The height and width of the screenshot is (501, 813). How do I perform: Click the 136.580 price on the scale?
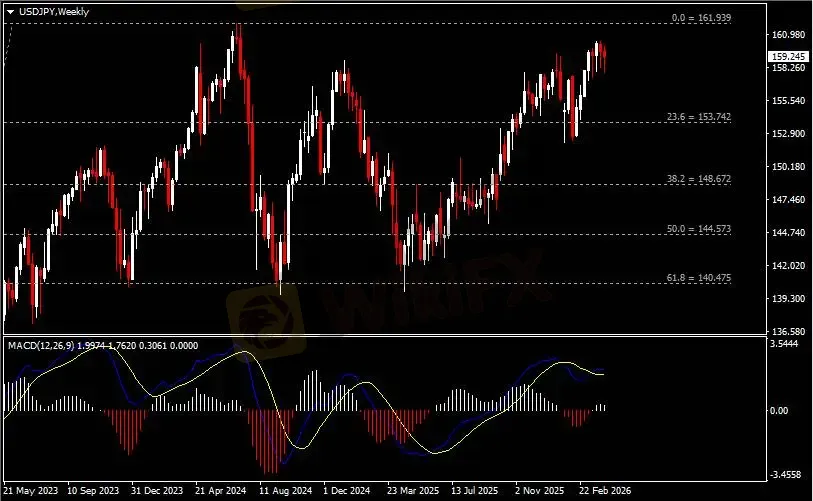pos(789,331)
